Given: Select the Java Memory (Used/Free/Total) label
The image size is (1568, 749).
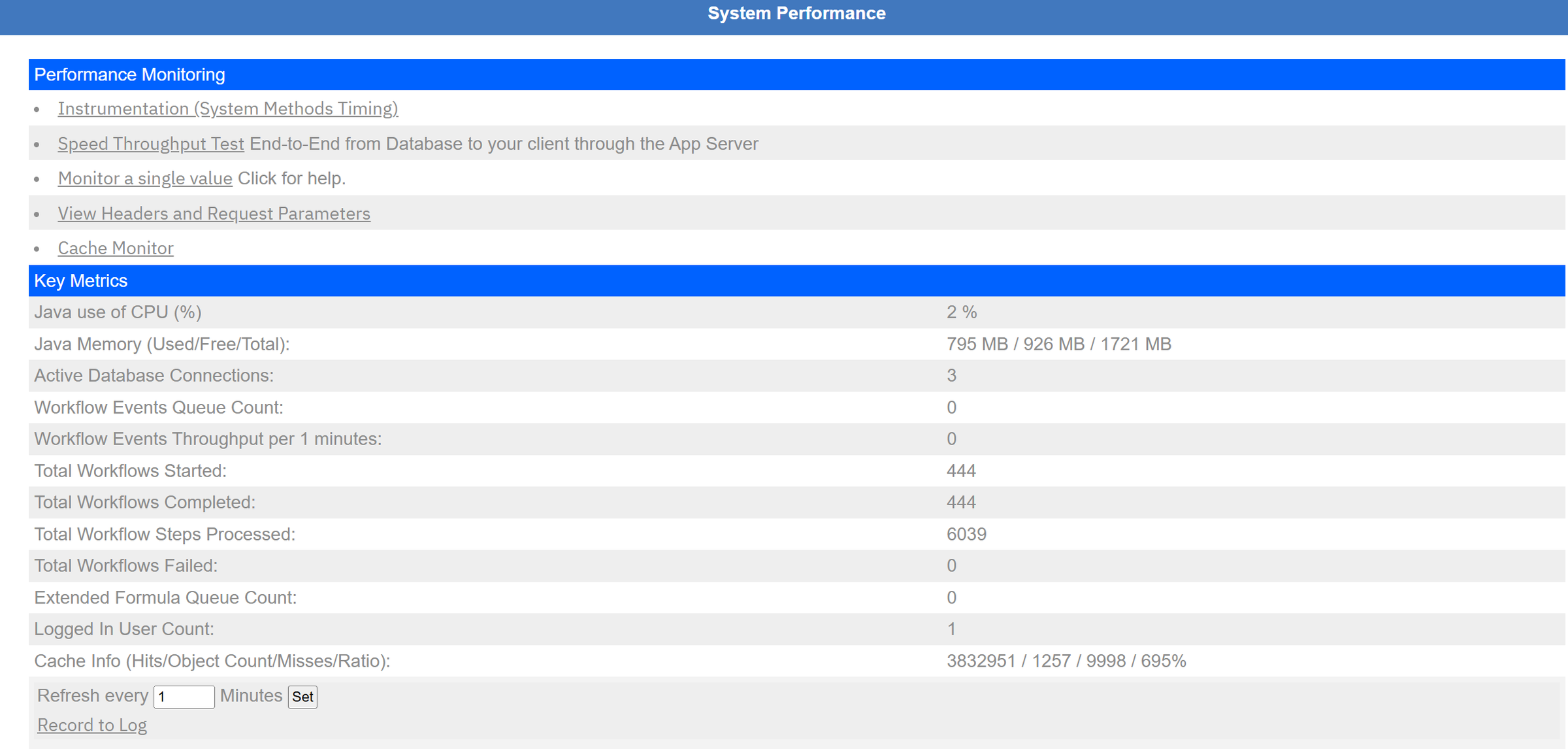Looking at the screenshot, I should 161,344.
